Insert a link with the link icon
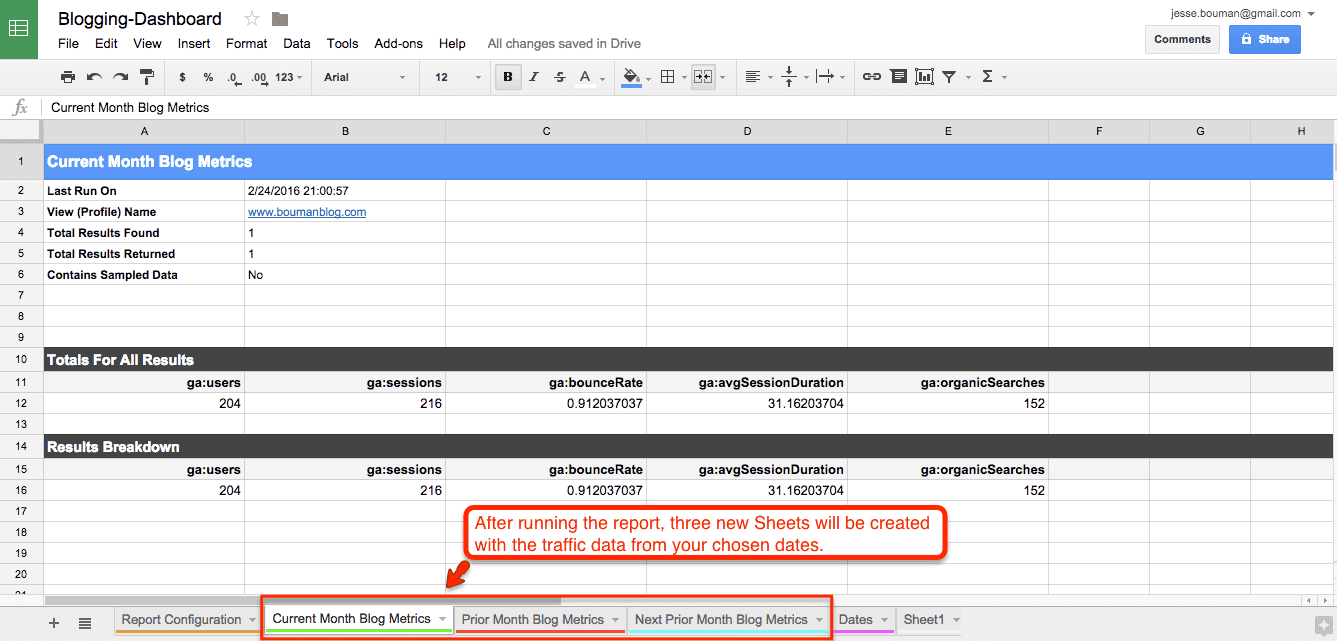Viewport: 1337px width, 641px height. coord(871,76)
